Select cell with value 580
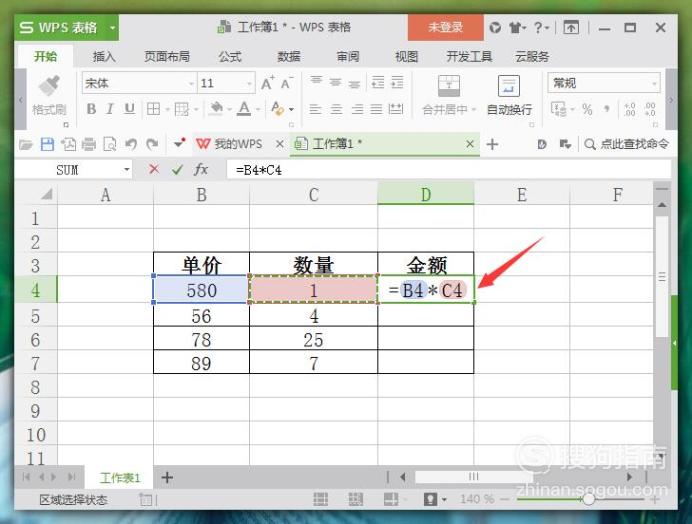The height and width of the screenshot is (524, 692). pyautogui.click(x=201, y=290)
